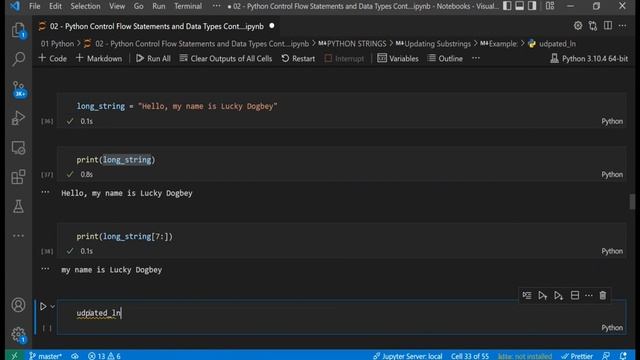The image size is (640, 360).
Task: Open the Go menu
Action: click(138, 6)
